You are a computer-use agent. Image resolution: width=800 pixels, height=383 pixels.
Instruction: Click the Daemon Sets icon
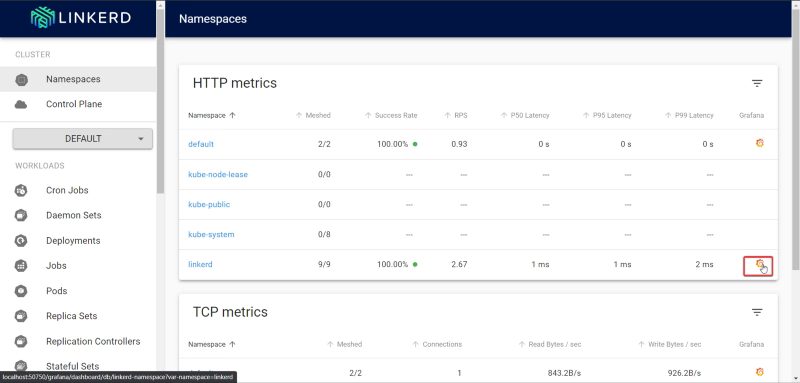(x=21, y=215)
